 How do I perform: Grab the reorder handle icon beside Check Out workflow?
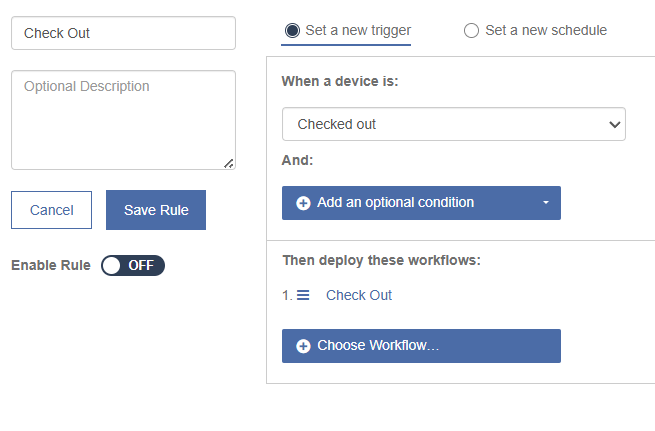tap(303, 295)
